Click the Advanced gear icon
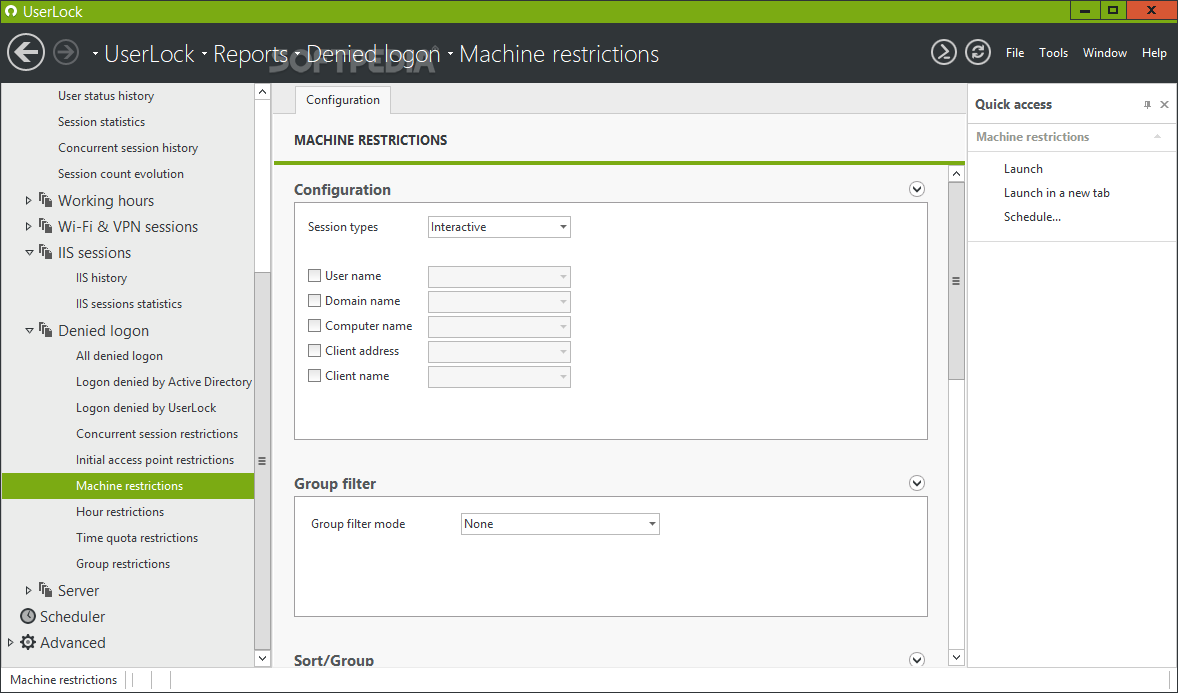1178x693 pixels. pos(28,642)
